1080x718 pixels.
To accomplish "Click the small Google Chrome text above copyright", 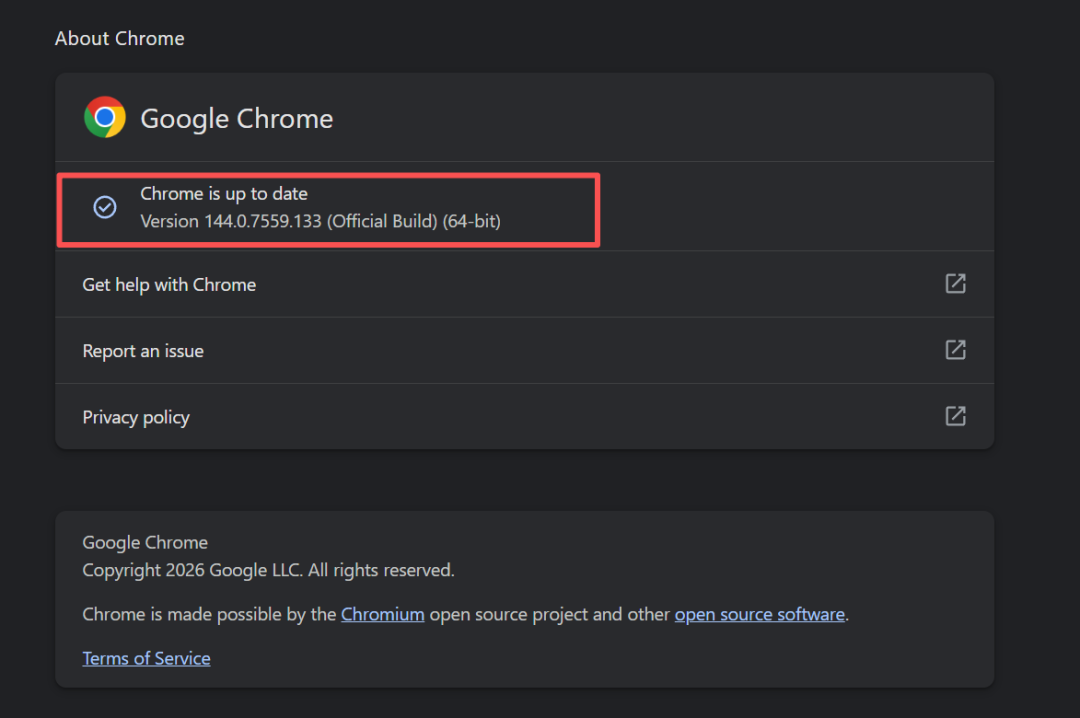I will point(145,542).
